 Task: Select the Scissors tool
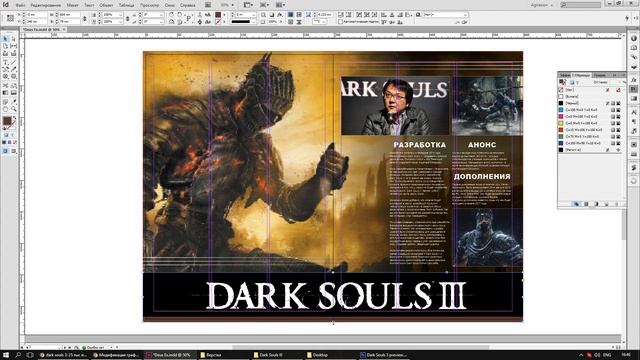click(x=5, y=86)
